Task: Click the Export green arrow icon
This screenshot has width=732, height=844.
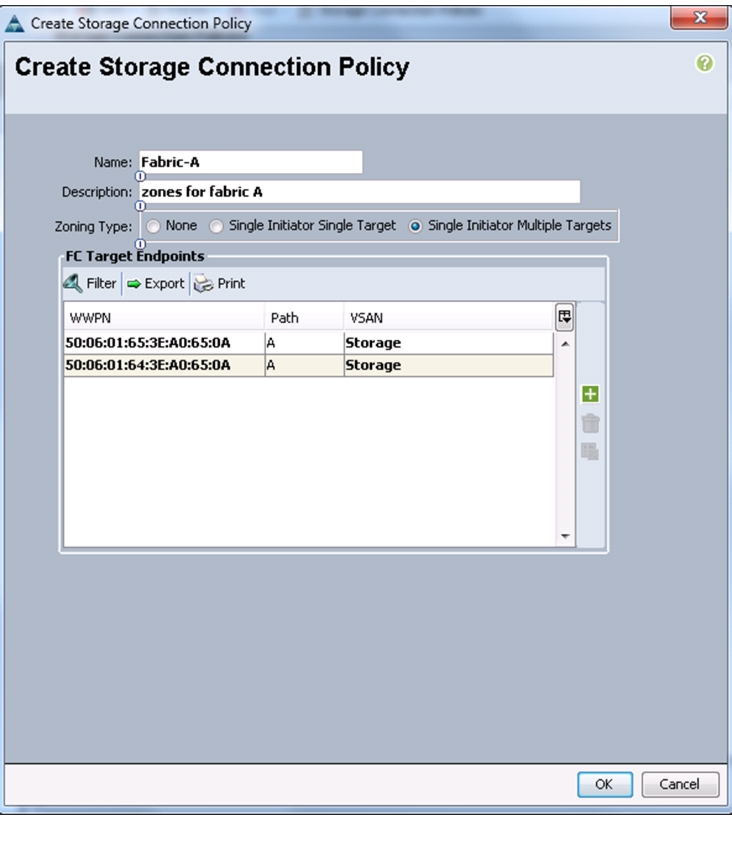Action: (134, 284)
